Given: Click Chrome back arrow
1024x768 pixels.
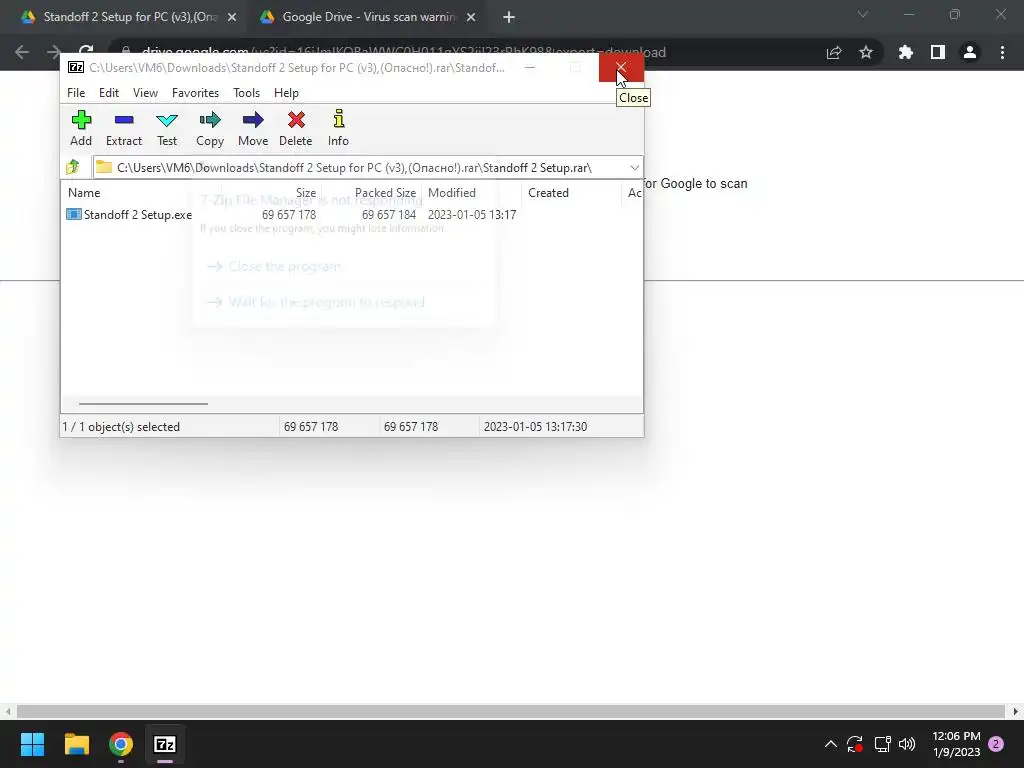Looking at the screenshot, I should 22,52.
